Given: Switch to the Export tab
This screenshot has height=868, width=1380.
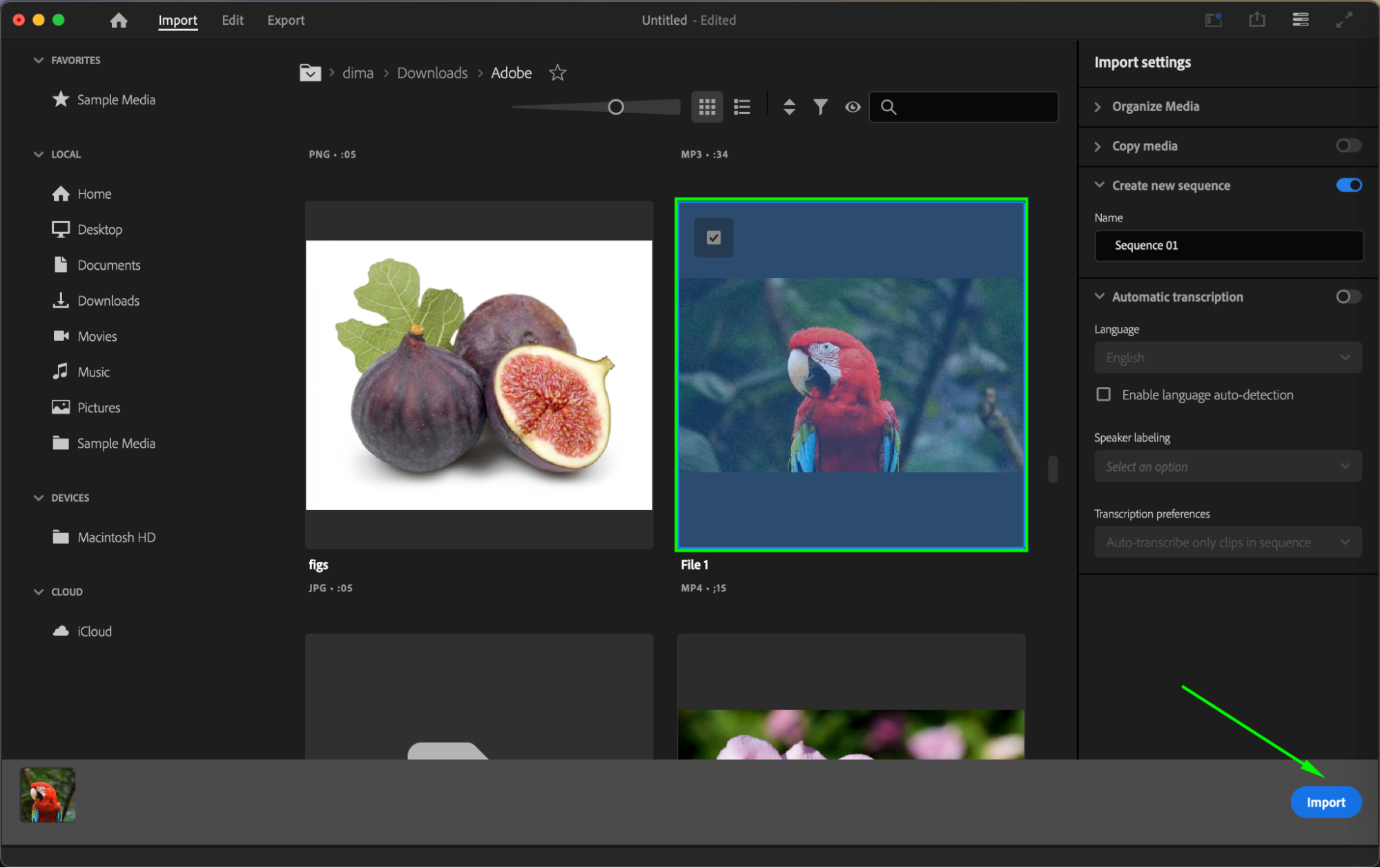Looking at the screenshot, I should 286,20.
